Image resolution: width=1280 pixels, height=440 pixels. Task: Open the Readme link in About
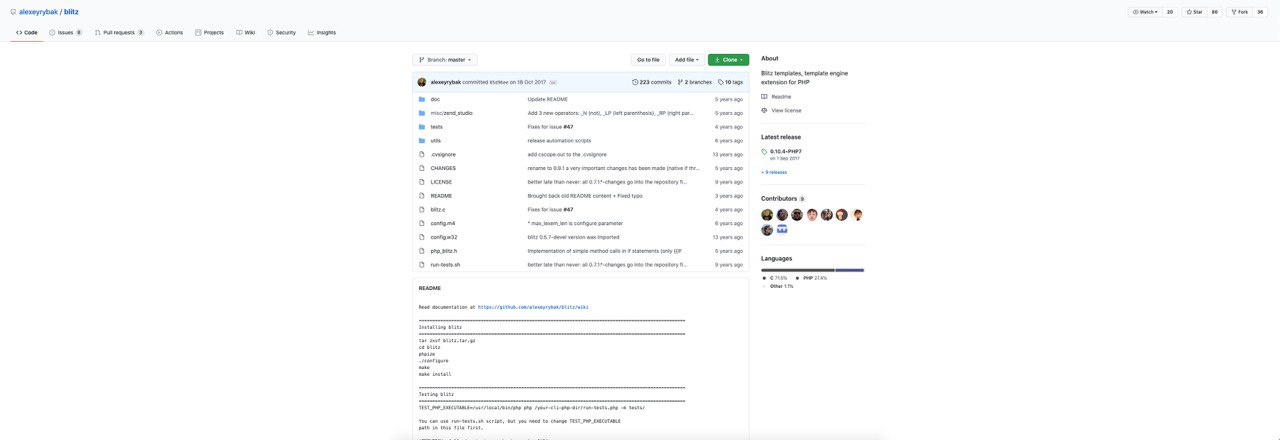781,96
